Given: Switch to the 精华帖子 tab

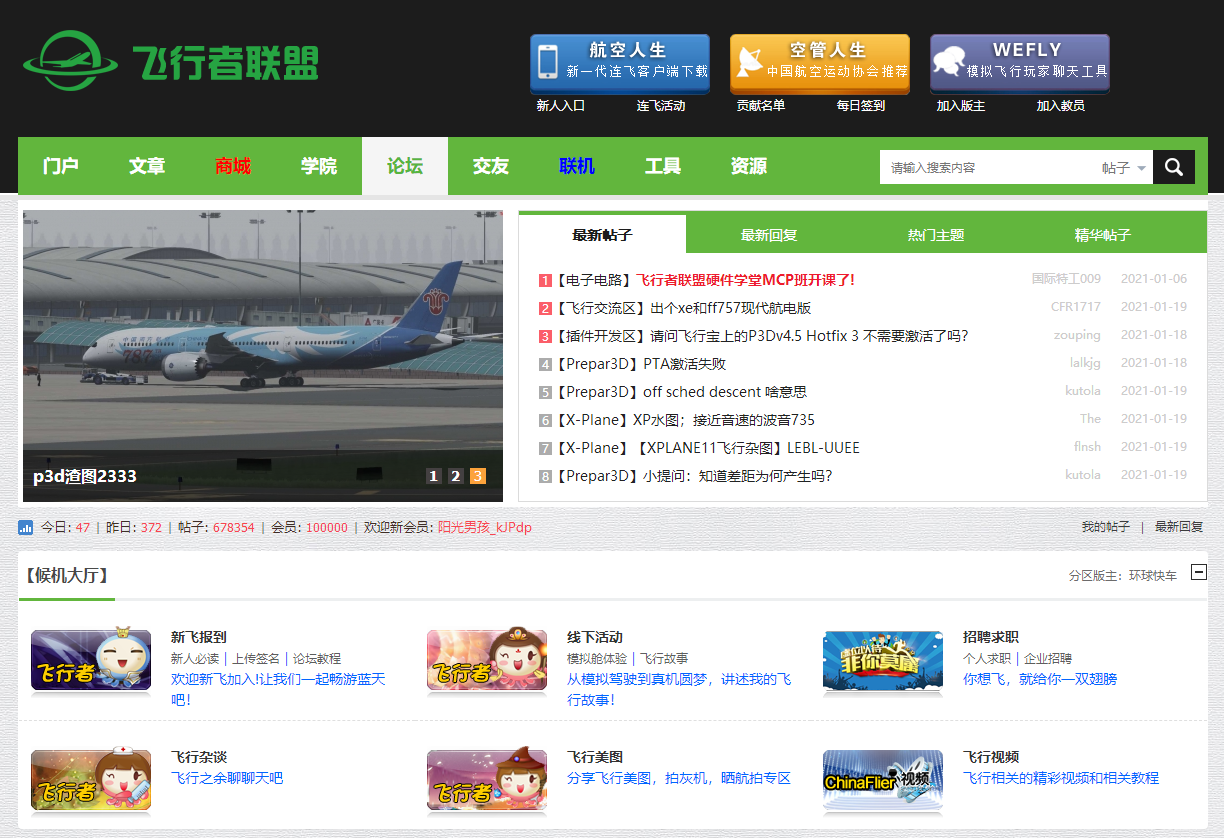Looking at the screenshot, I should [x=1100, y=235].
